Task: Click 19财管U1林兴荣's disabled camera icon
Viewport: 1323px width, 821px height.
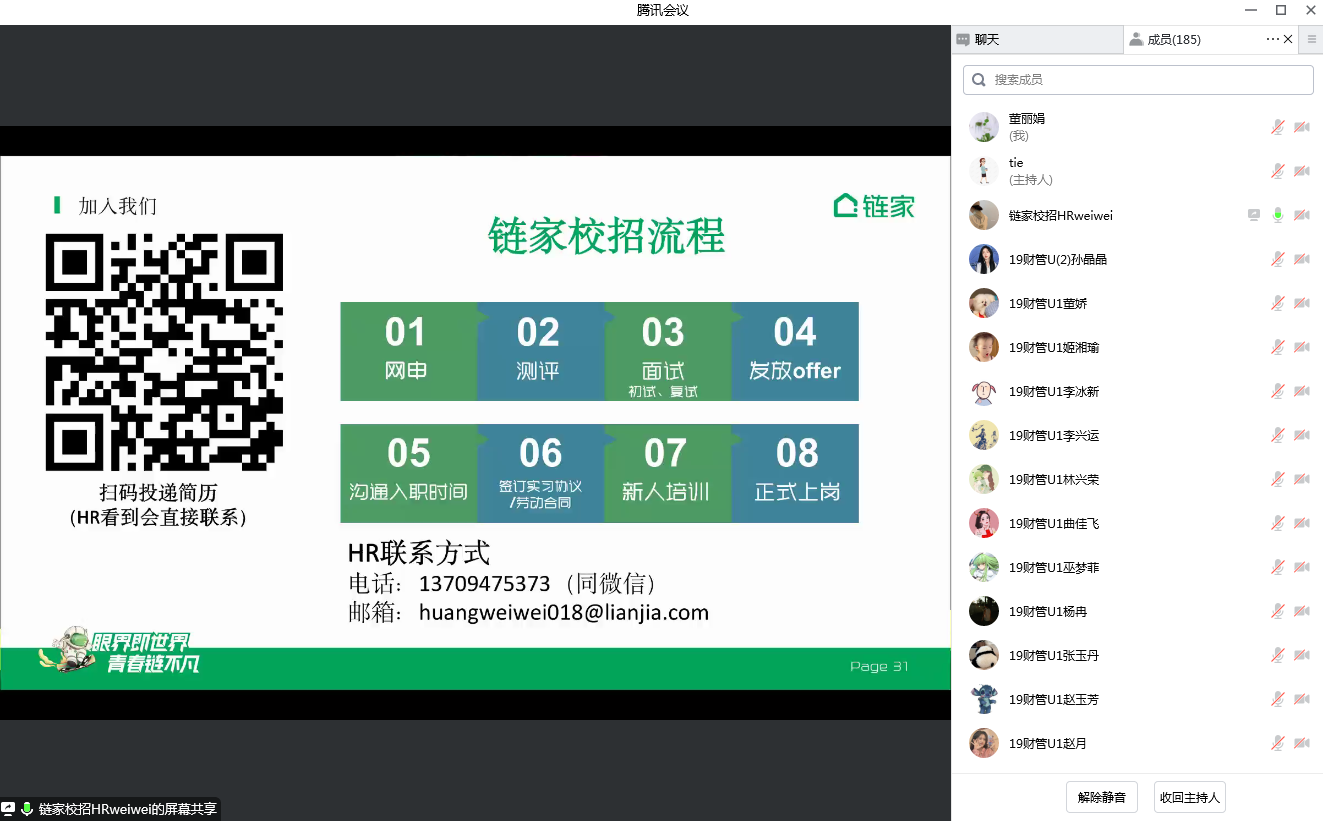Action: [x=1302, y=479]
